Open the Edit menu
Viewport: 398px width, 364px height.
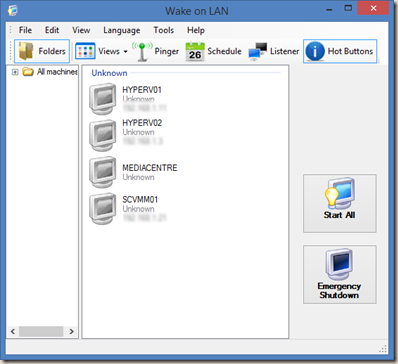[x=52, y=30]
